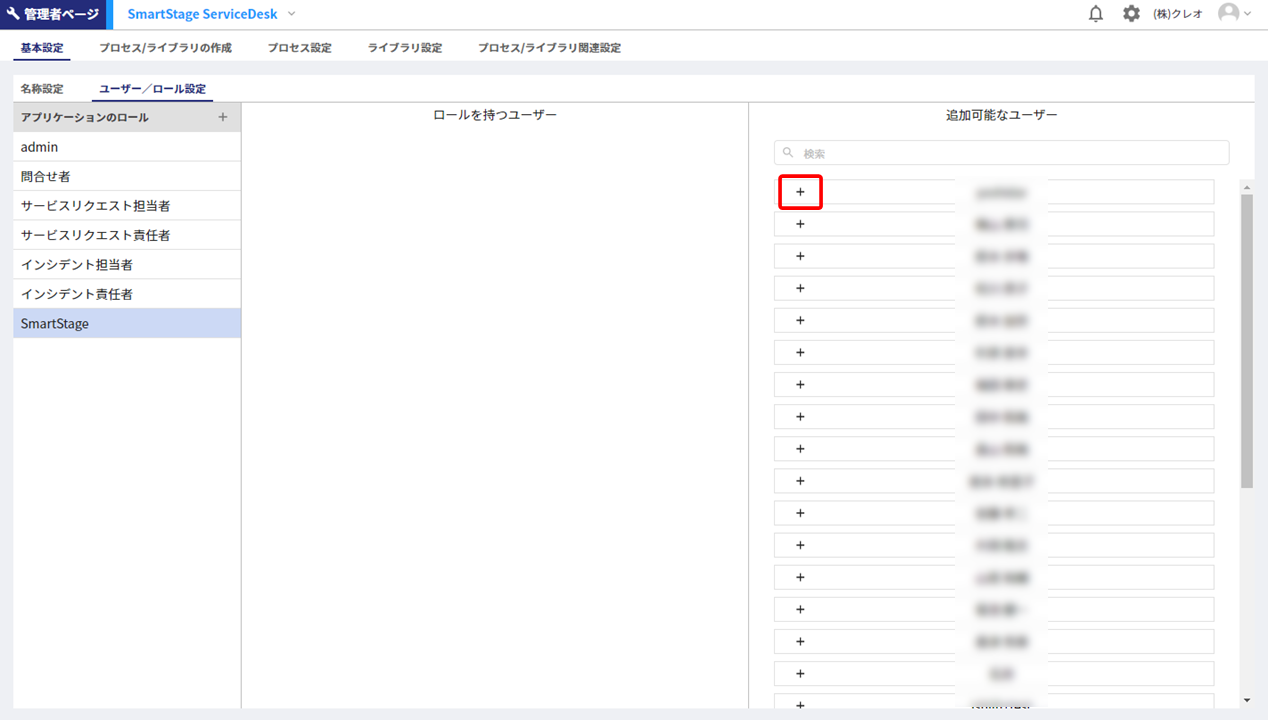
Task: Open the ライブラリ設定 tab
Action: pos(404,48)
